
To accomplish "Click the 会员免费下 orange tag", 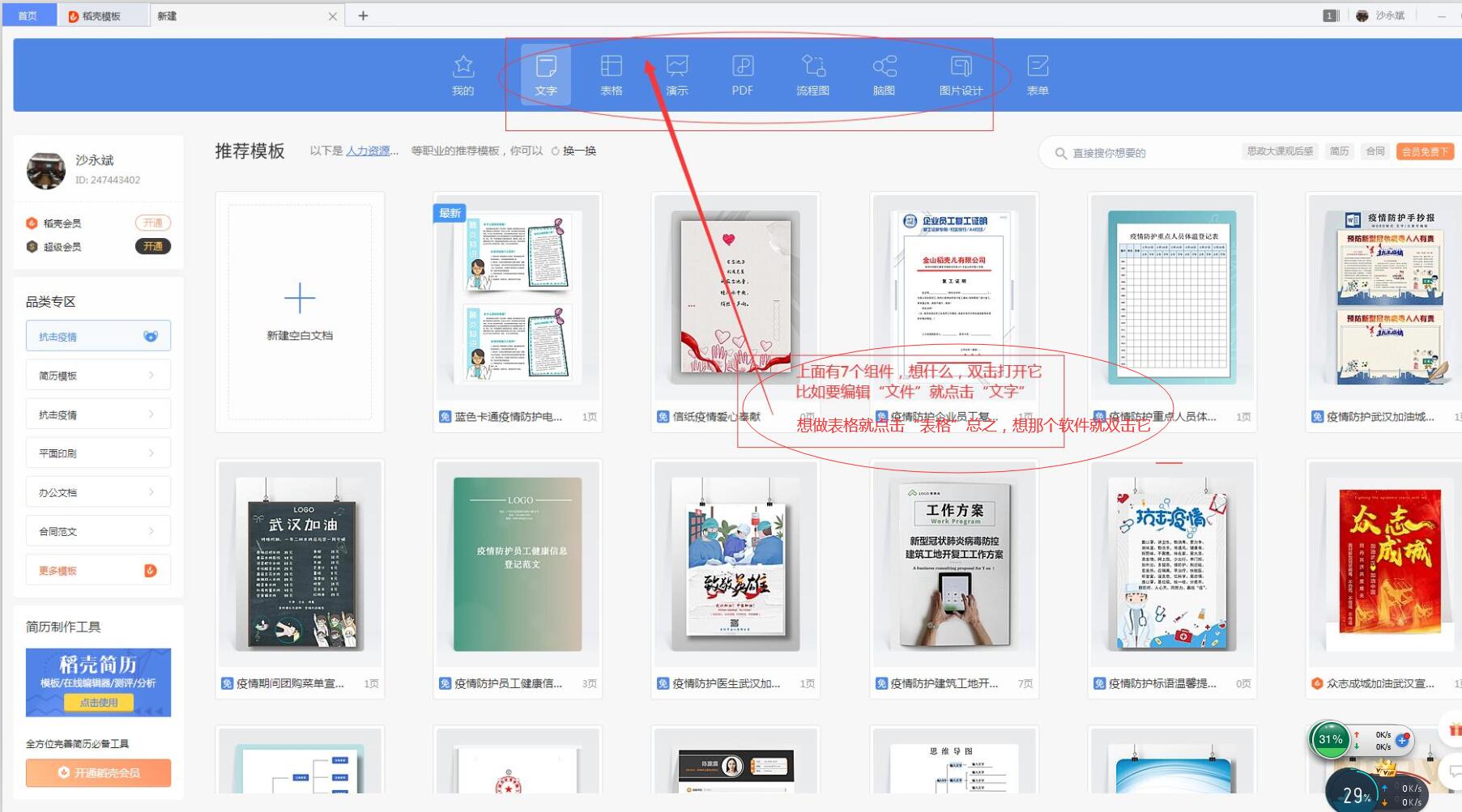I will click(x=1426, y=151).
